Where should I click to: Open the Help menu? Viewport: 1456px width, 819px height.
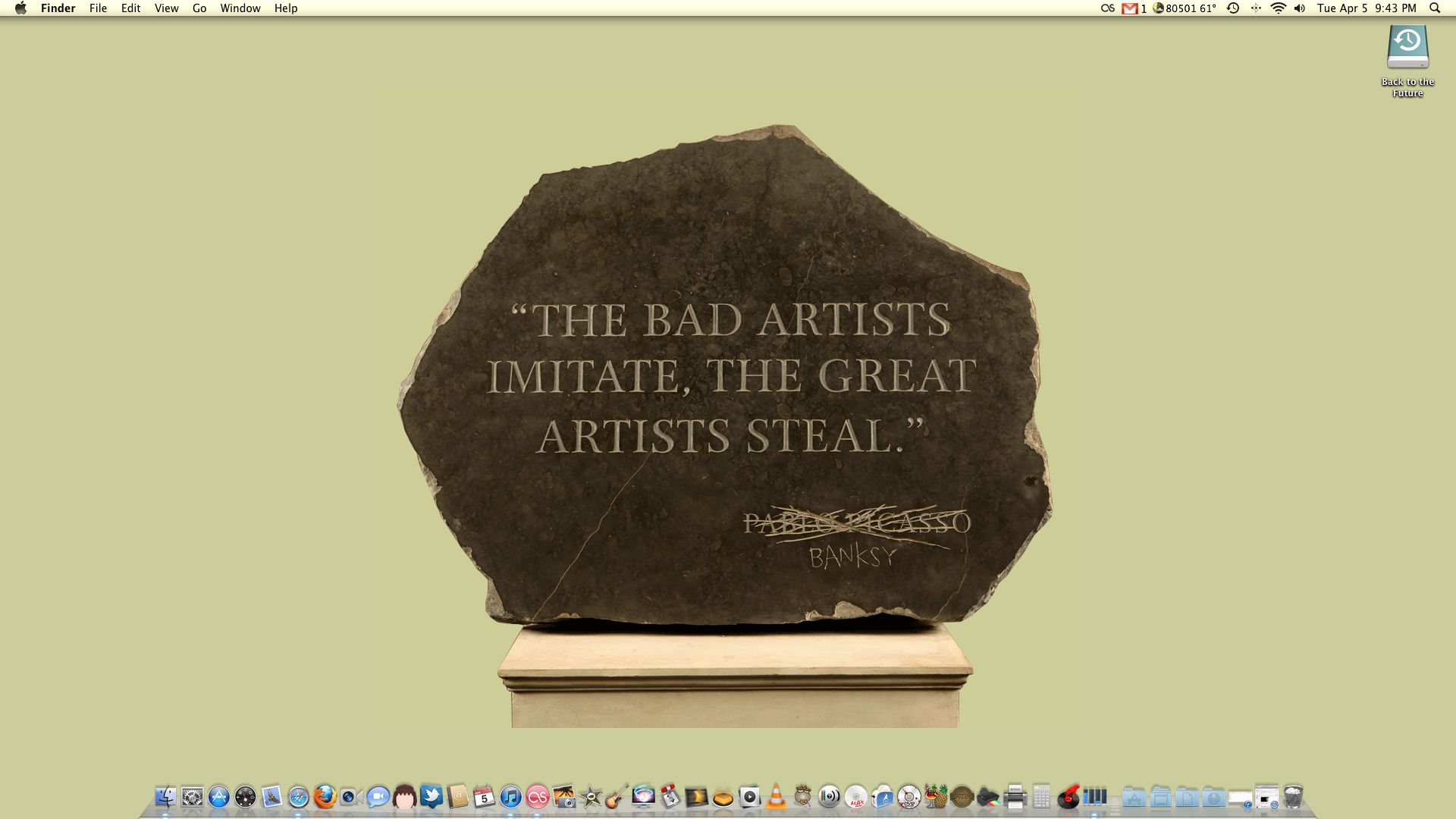click(x=286, y=8)
